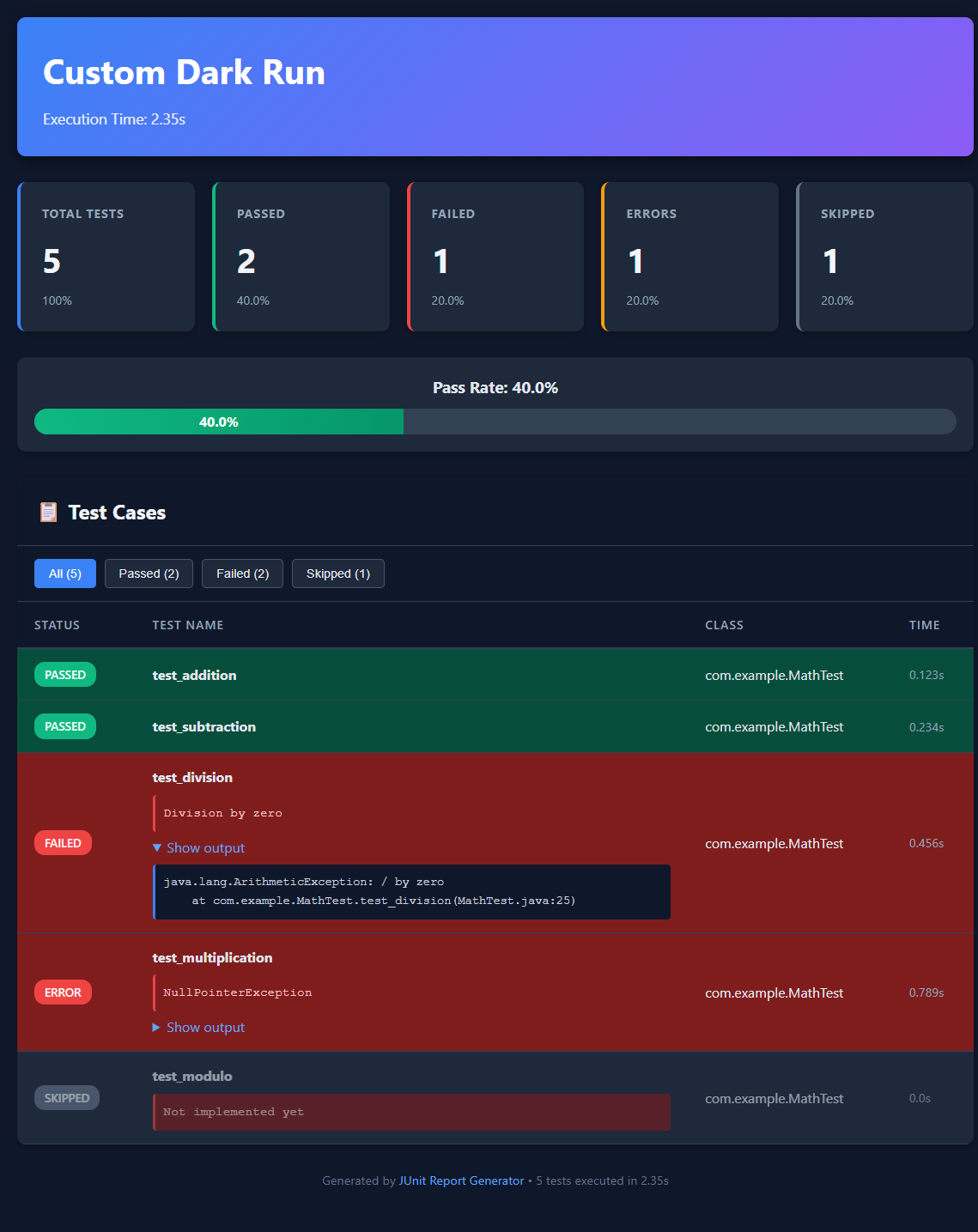The height and width of the screenshot is (1232, 978).
Task: Click the TEST NAME column header
Action: pos(188,625)
